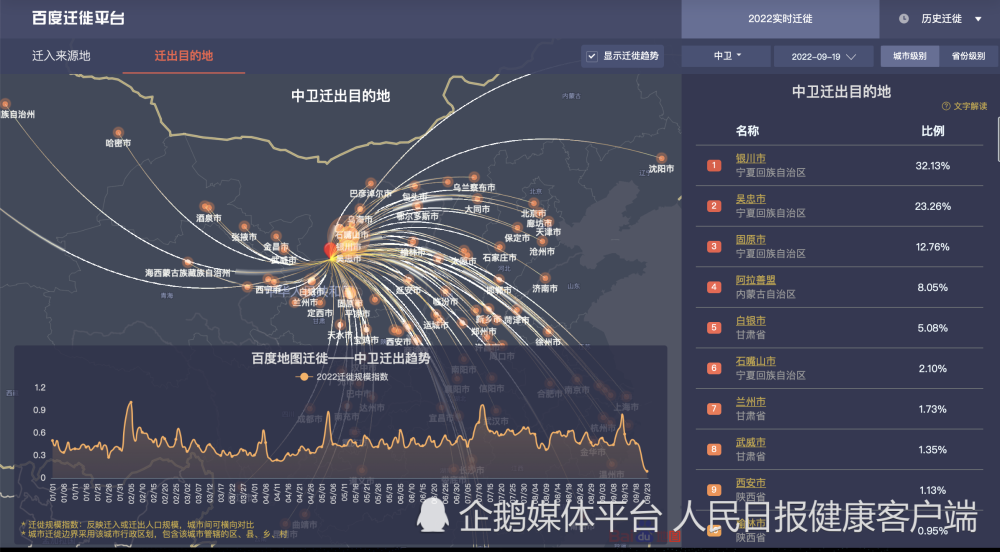Click rank 7 badge next to 兰州市

[x=714, y=409]
